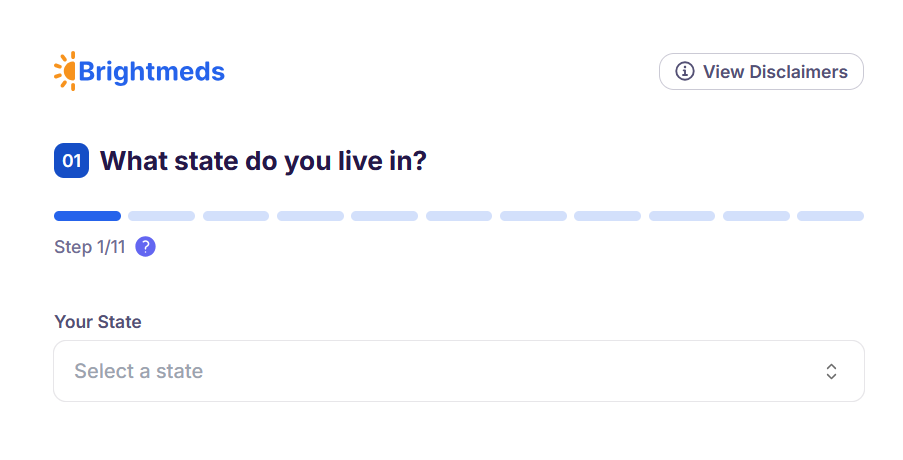Click the fourth progress bar segment

310,216
